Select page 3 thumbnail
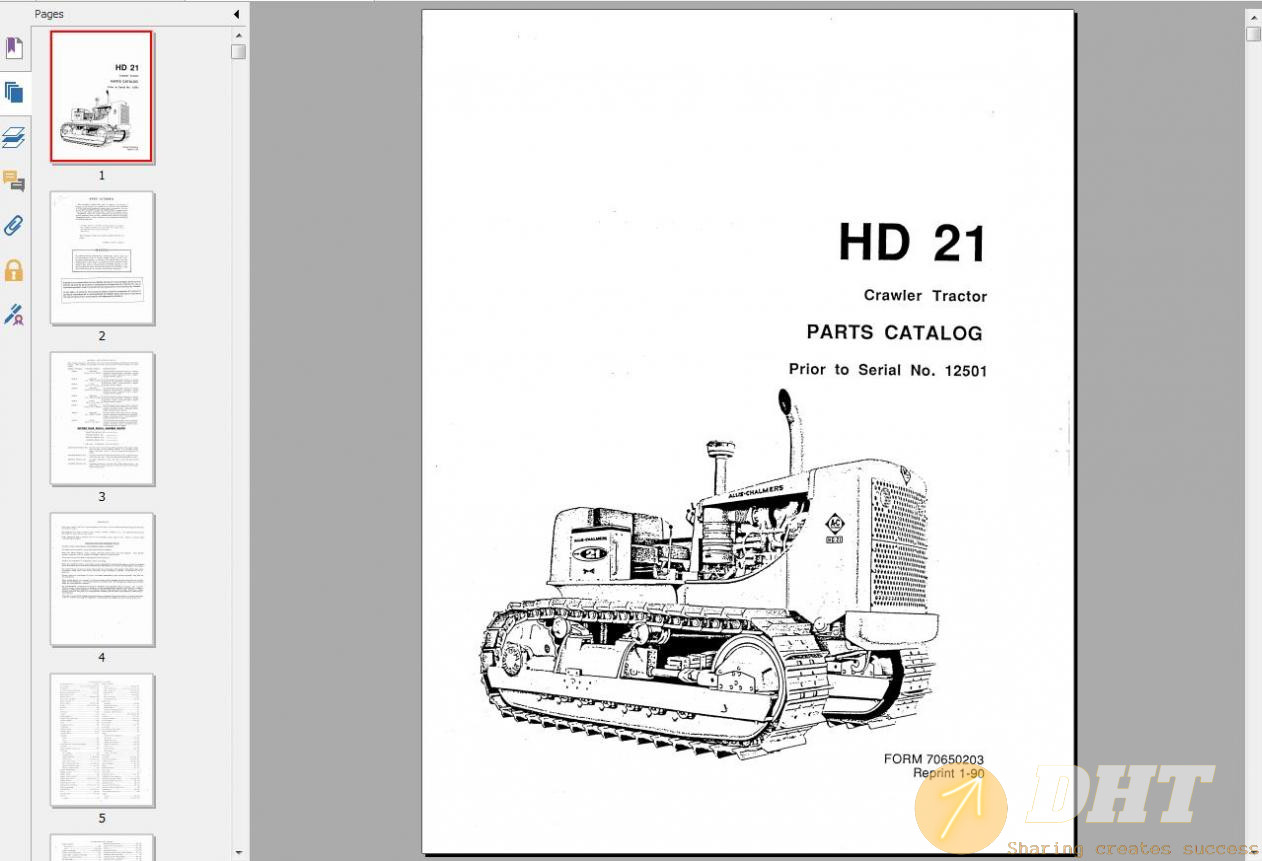 pos(102,418)
